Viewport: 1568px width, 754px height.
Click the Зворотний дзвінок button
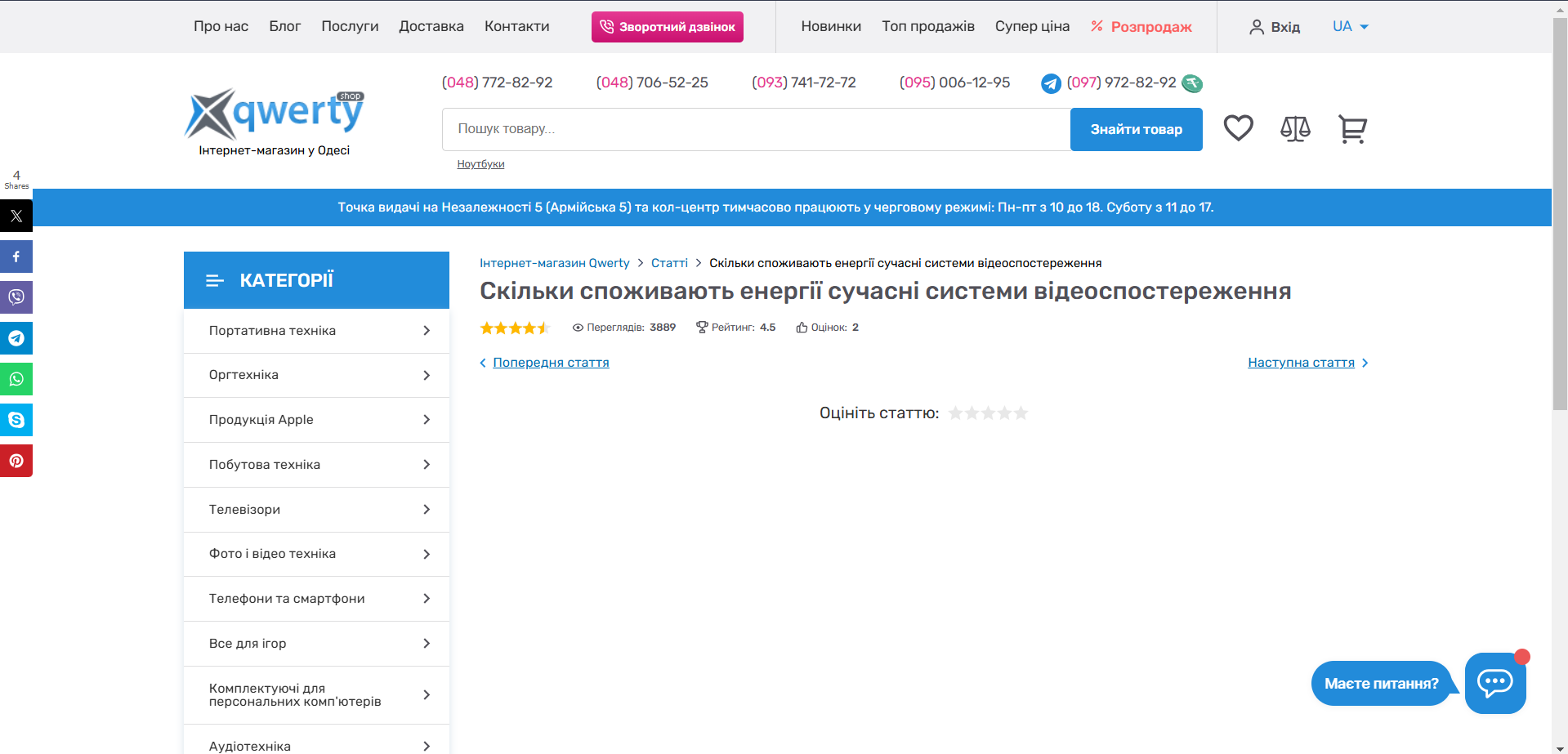pyautogui.click(x=667, y=27)
